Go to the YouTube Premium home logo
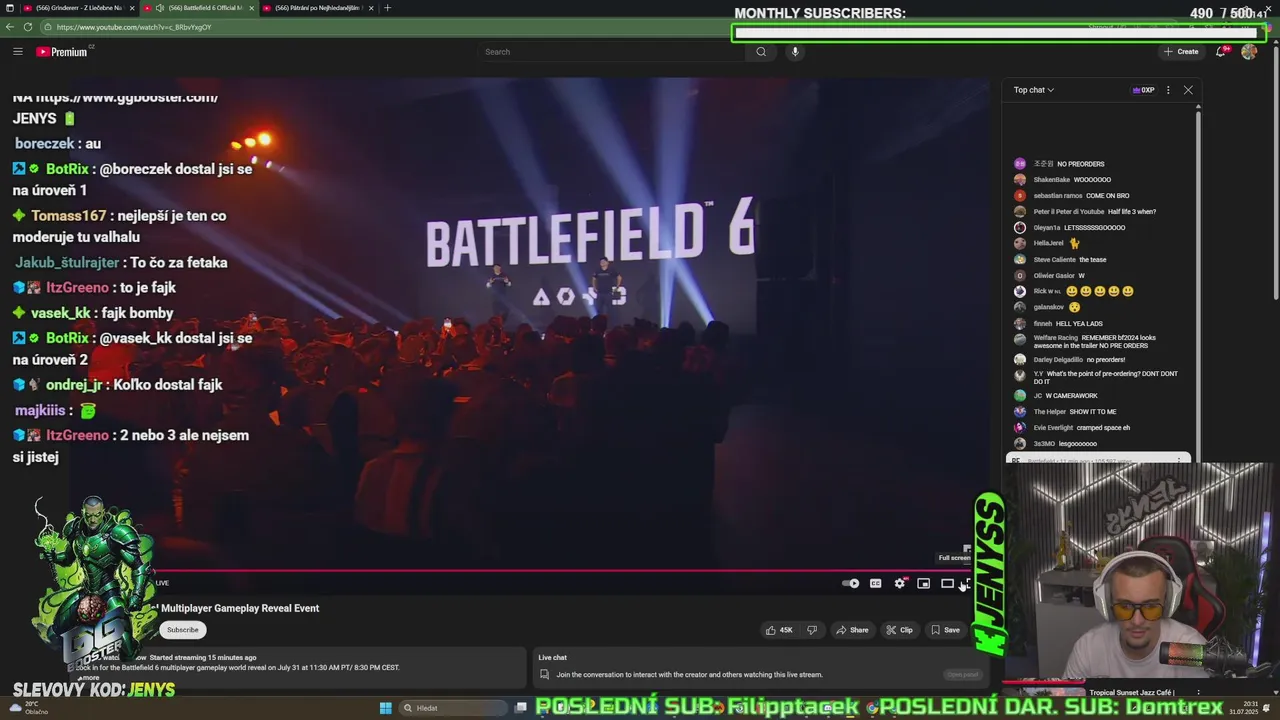Image resolution: width=1280 pixels, height=720 pixels. coord(64,52)
